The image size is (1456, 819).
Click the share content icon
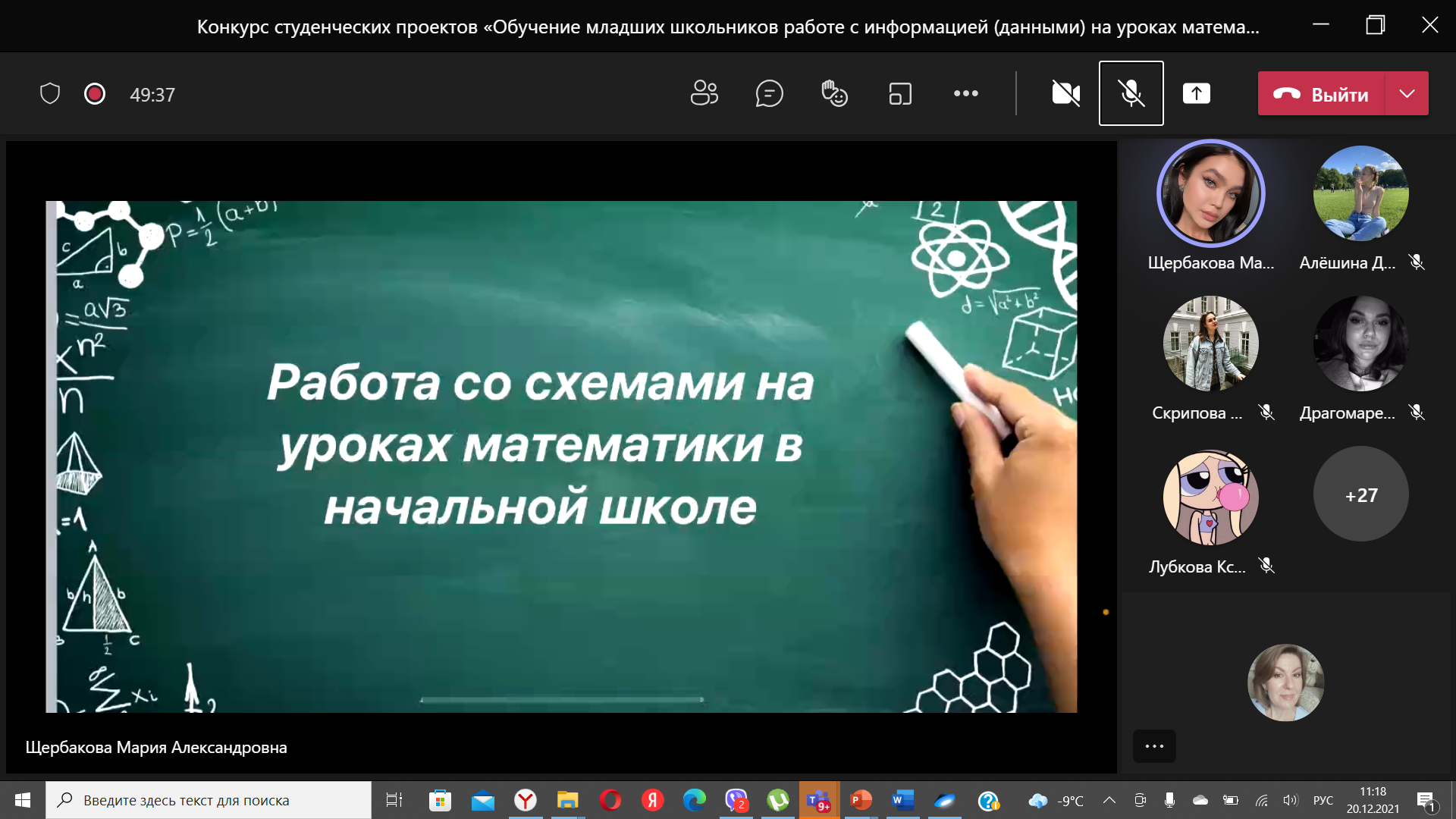point(1196,94)
